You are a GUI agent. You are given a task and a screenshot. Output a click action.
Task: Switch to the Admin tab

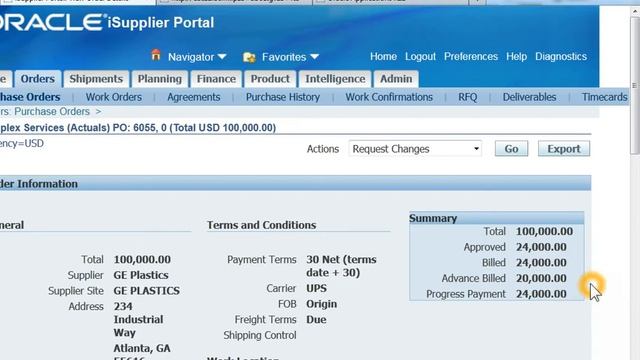[x=396, y=79]
